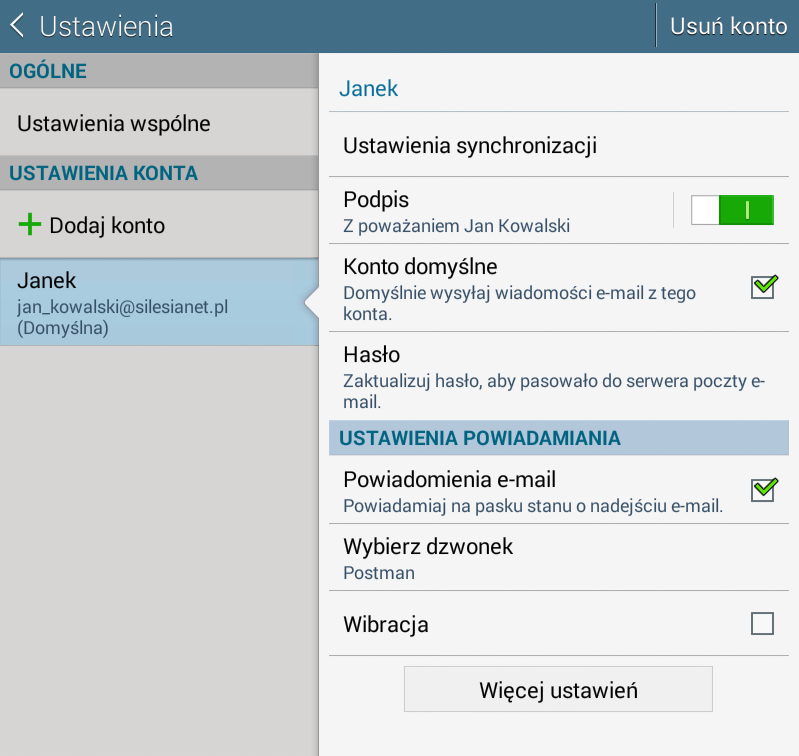Select the Janek account in sidebar
The width and height of the screenshot is (799, 756).
(150, 303)
